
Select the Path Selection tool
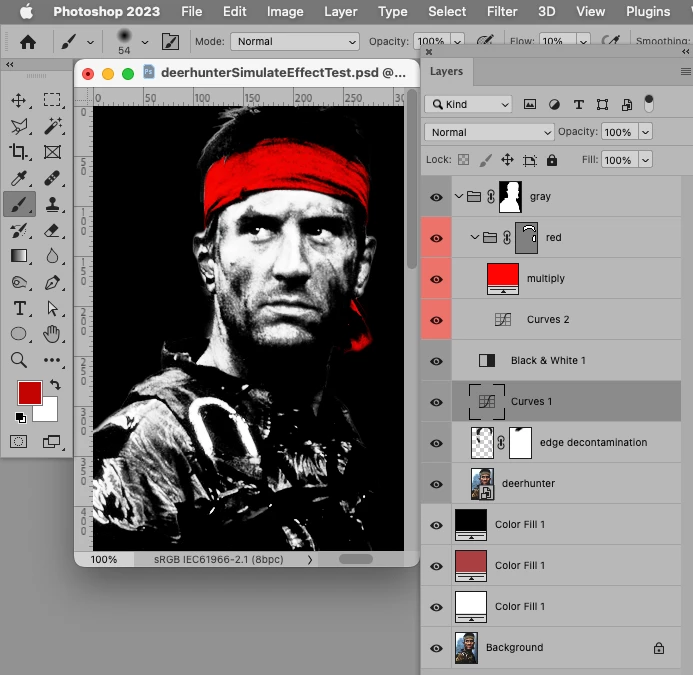click(x=52, y=308)
